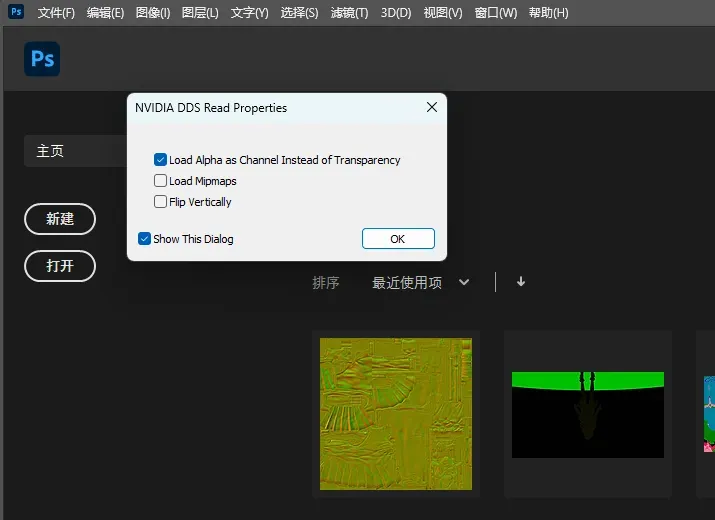The width and height of the screenshot is (715, 520).
Task: Open the 图像(I) menu
Action: (153, 13)
